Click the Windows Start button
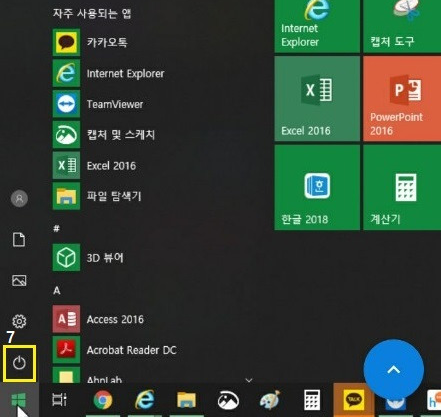 [x=19, y=400]
